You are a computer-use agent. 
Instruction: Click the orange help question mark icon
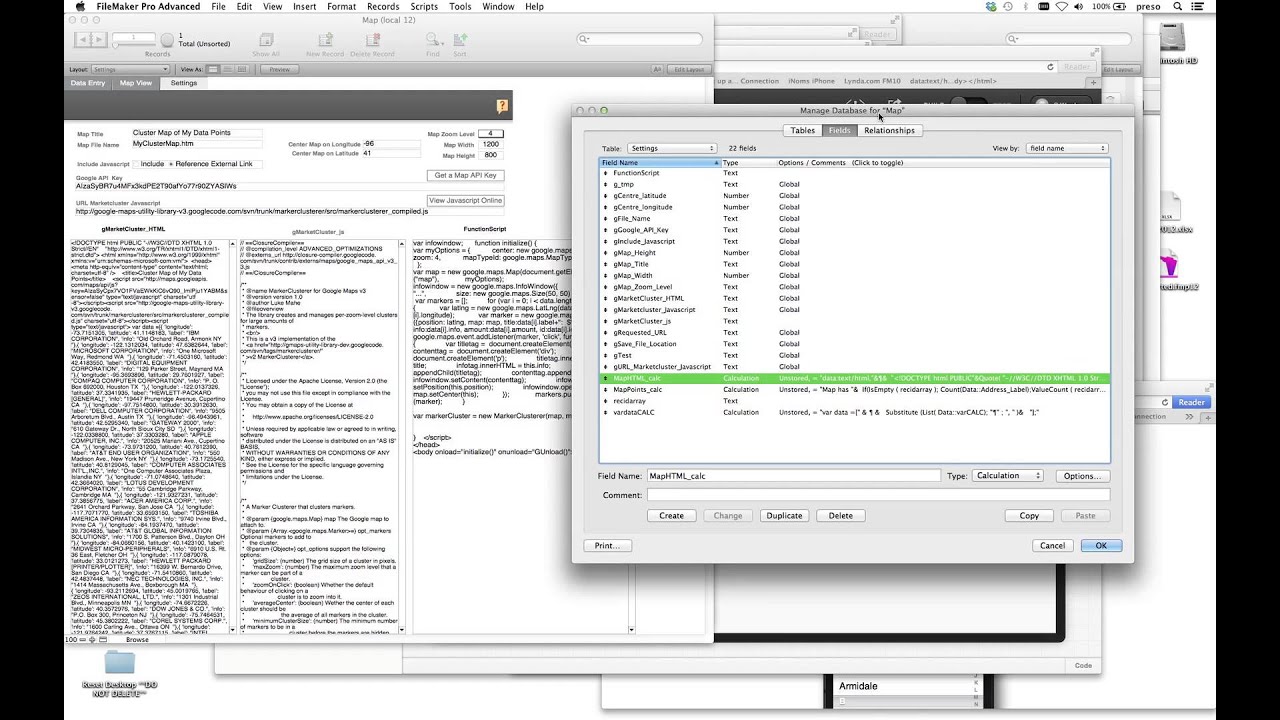(x=503, y=106)
